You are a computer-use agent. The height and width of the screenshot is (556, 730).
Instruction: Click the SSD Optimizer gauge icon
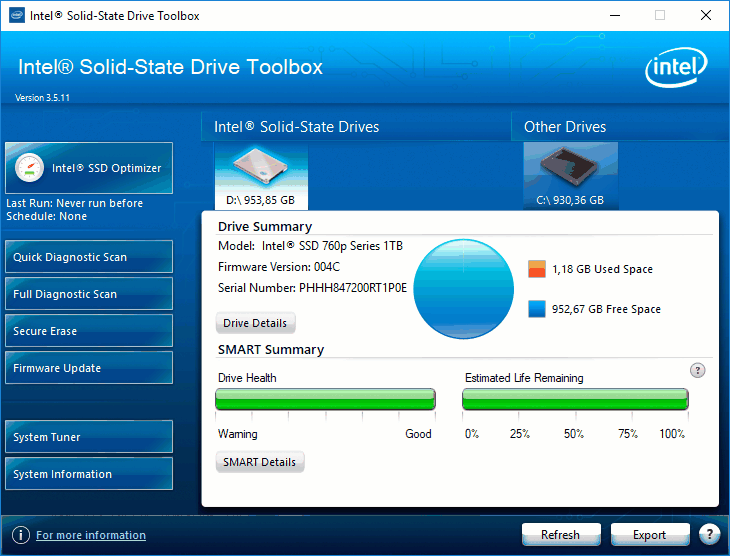[29, 168]
